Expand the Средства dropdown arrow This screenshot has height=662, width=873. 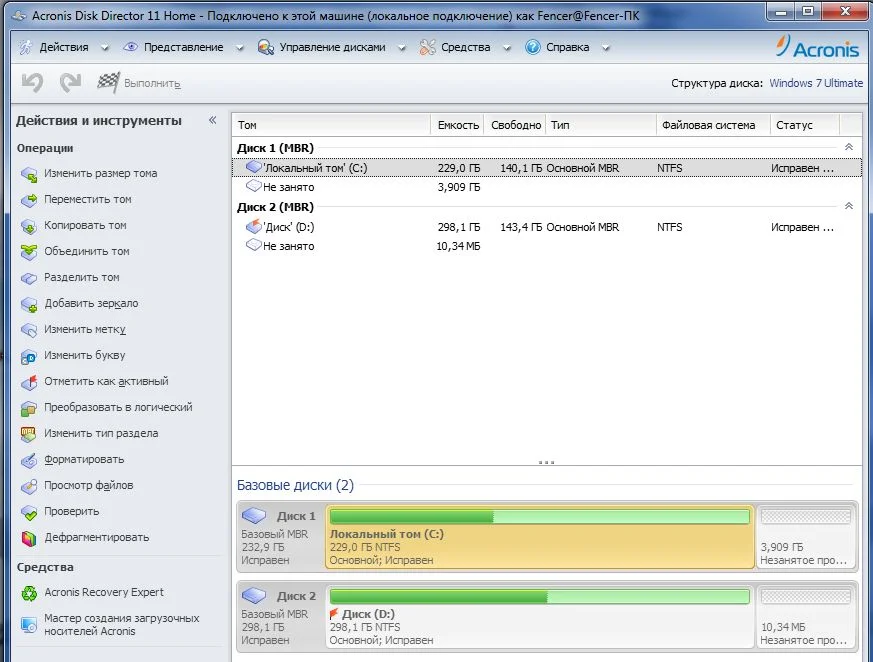point(507,48)
